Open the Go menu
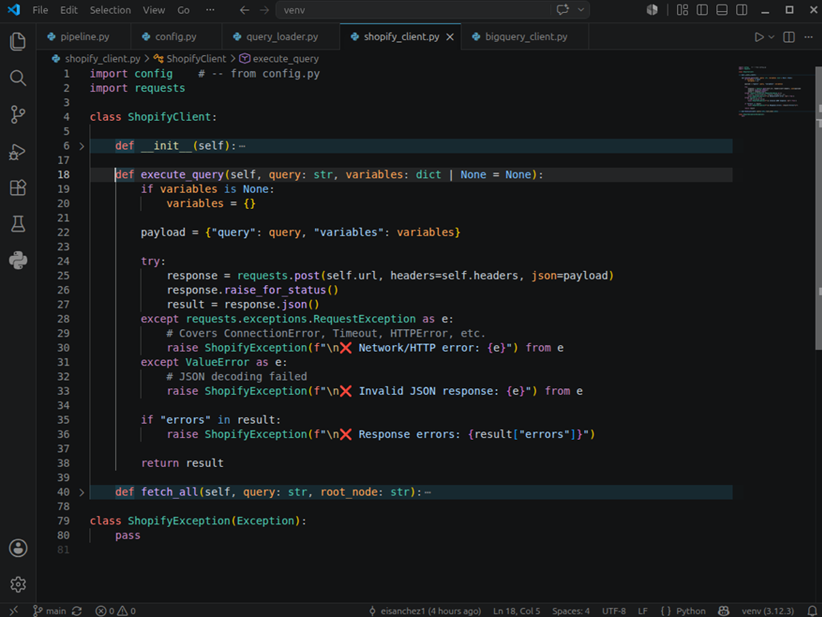This screenshot has width=822, height=617. point(183,10)
